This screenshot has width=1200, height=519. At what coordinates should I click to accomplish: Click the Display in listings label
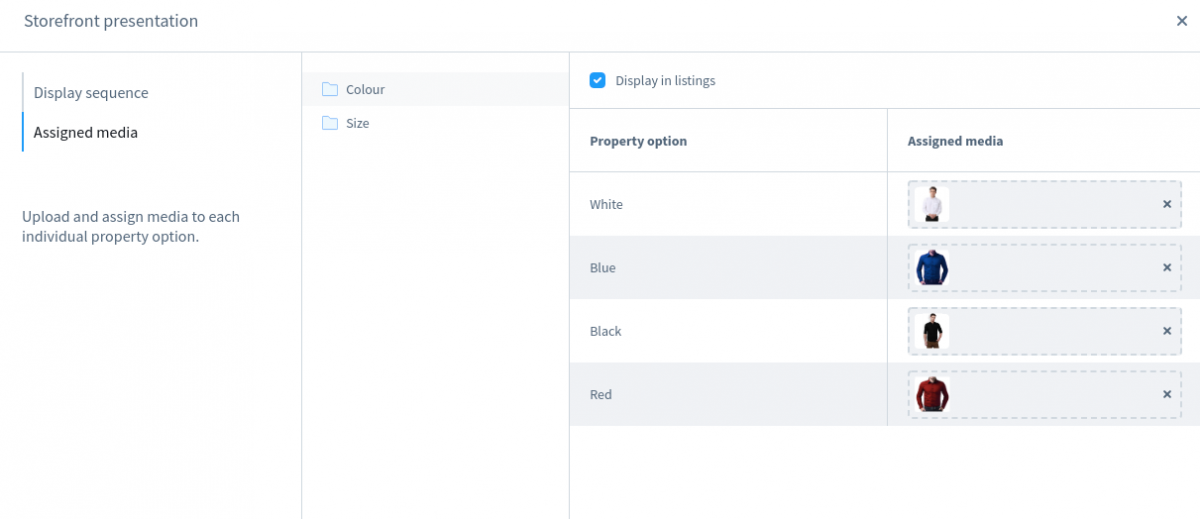(665, 81)
